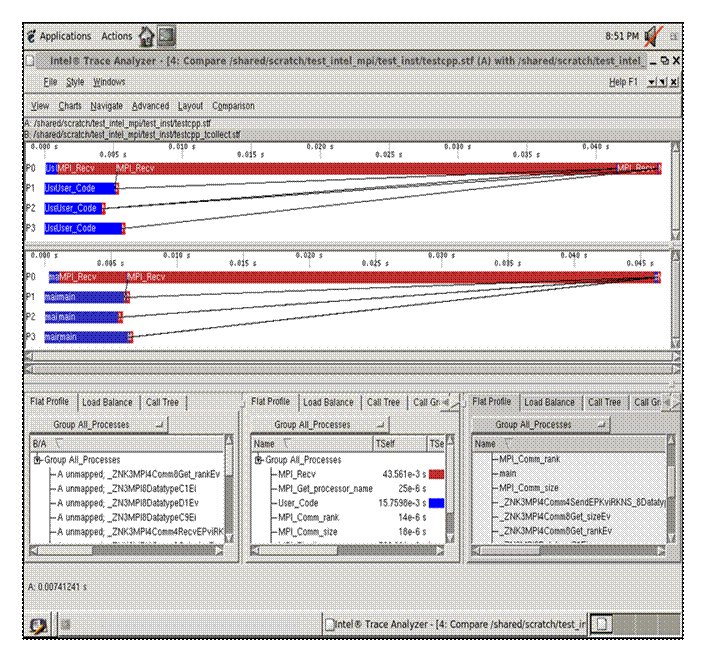Open the Layout menu

tap(190, 106)
